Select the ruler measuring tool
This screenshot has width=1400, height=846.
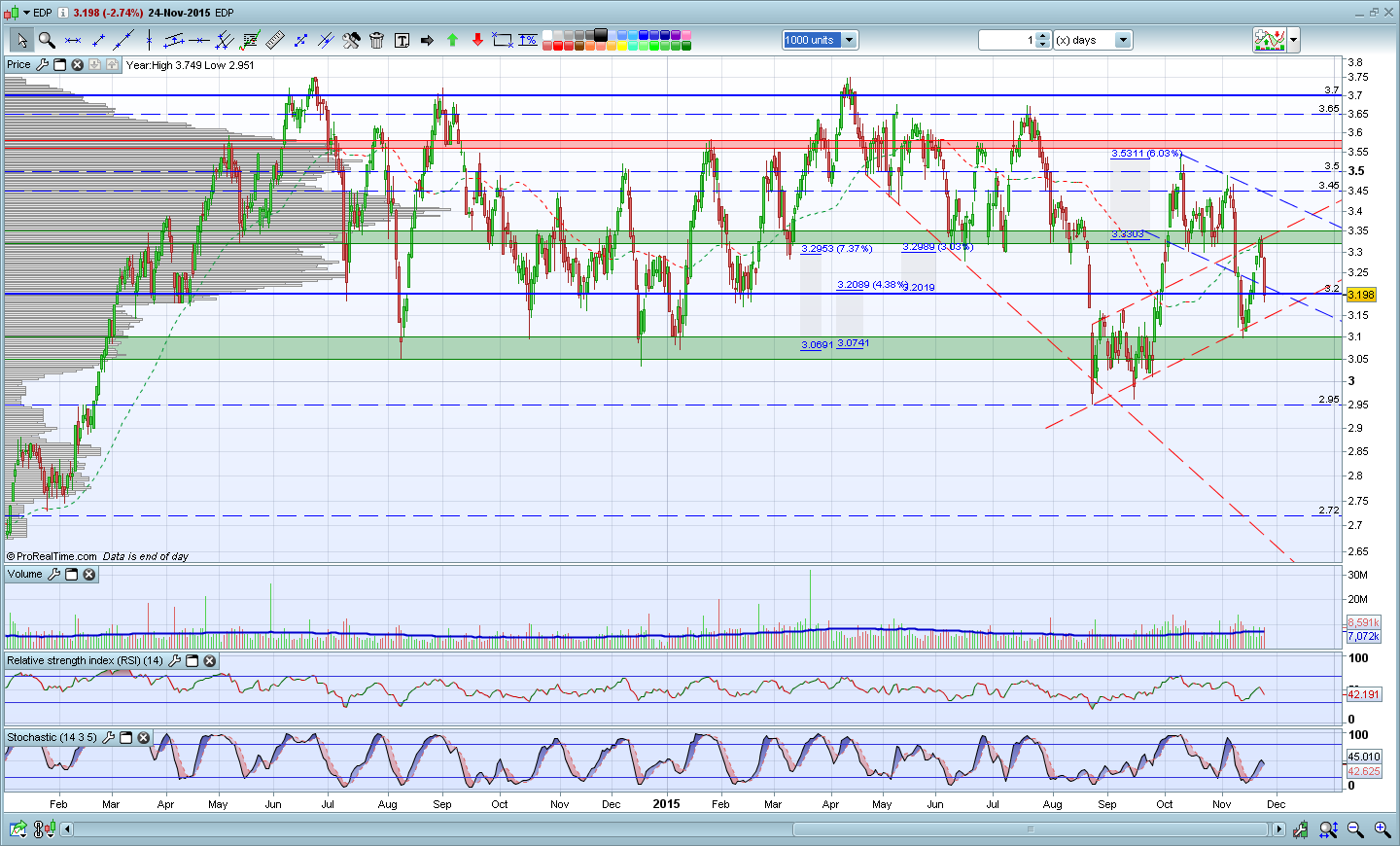tap(275, 40)
